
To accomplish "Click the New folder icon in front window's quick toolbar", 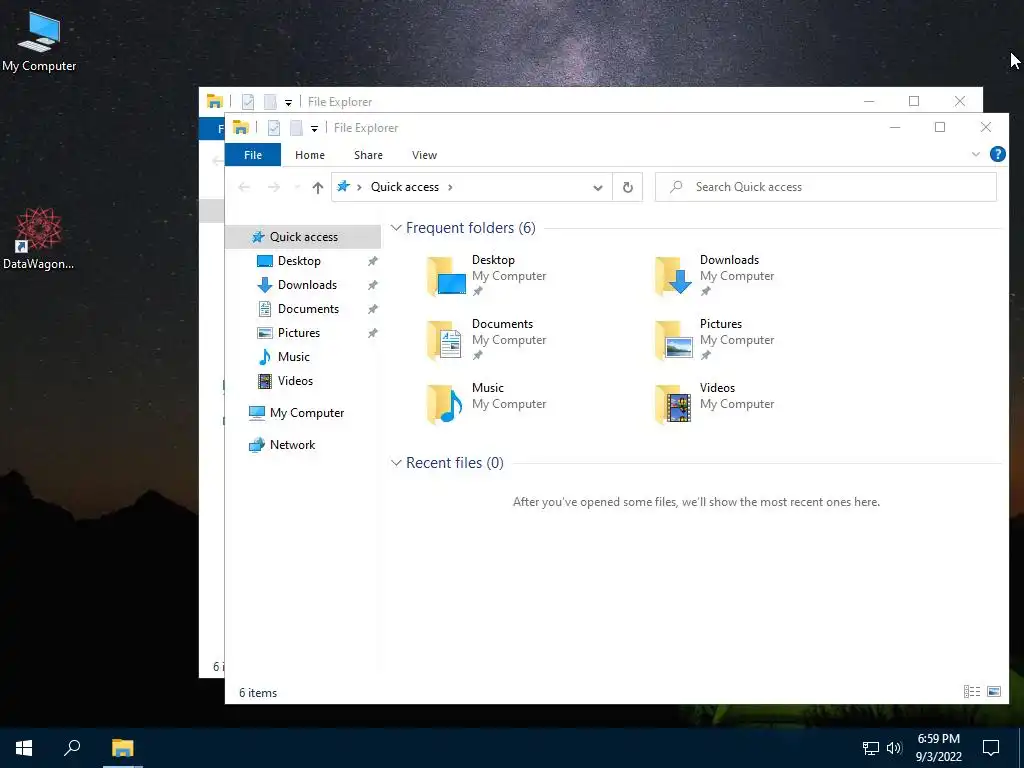I will 296,128.
